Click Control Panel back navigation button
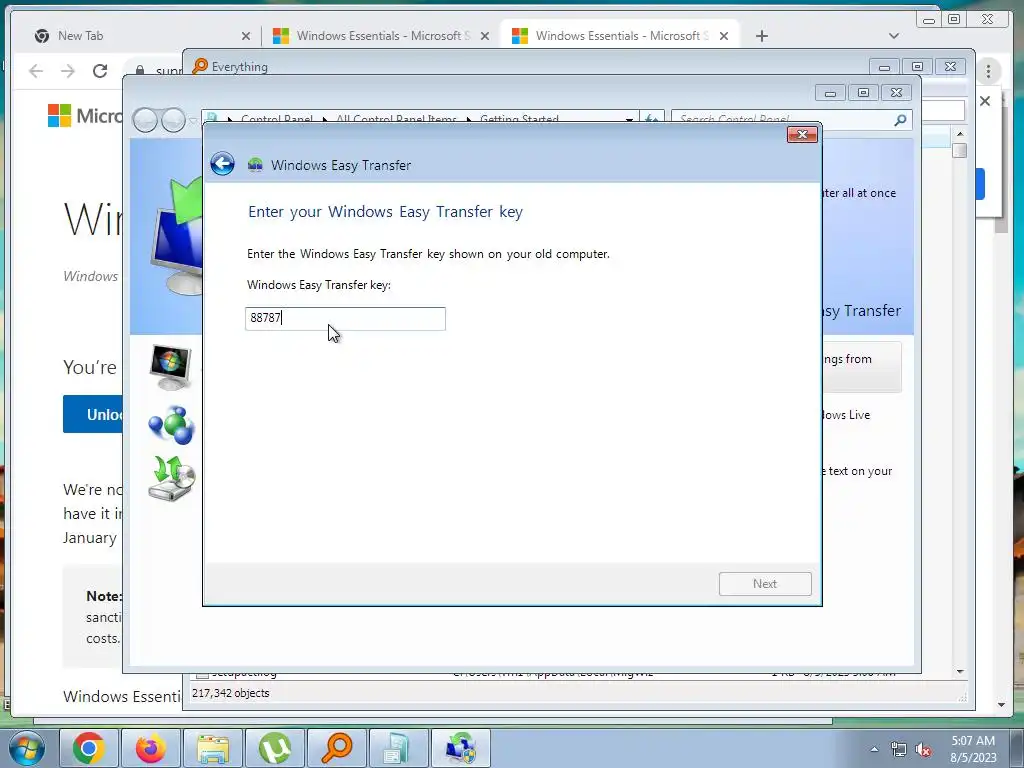Screen dimensions: 1024x768 coord(145,120)
